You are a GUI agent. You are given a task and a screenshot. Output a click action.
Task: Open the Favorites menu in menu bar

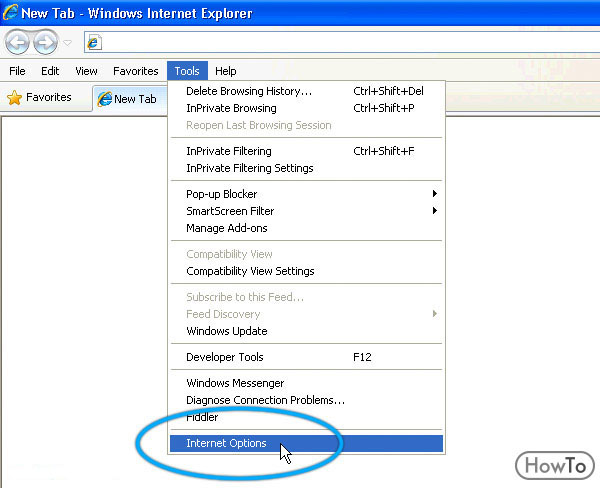135,71
